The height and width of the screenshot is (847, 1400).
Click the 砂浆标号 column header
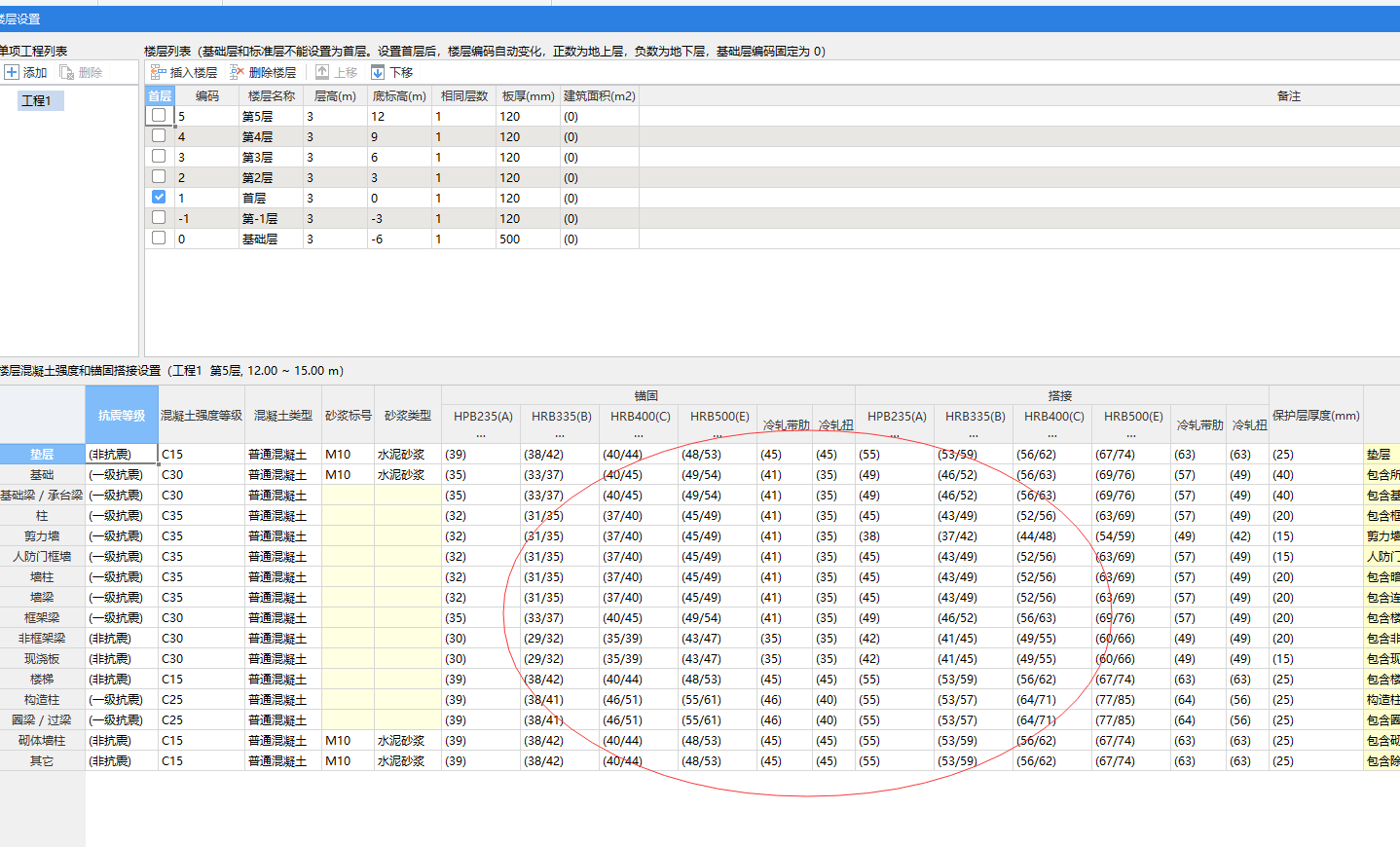coord(349,416)
